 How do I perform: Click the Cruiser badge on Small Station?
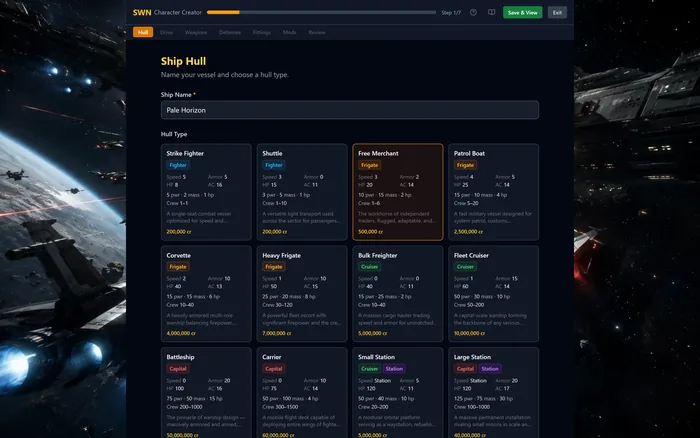(x=370, y=369)
